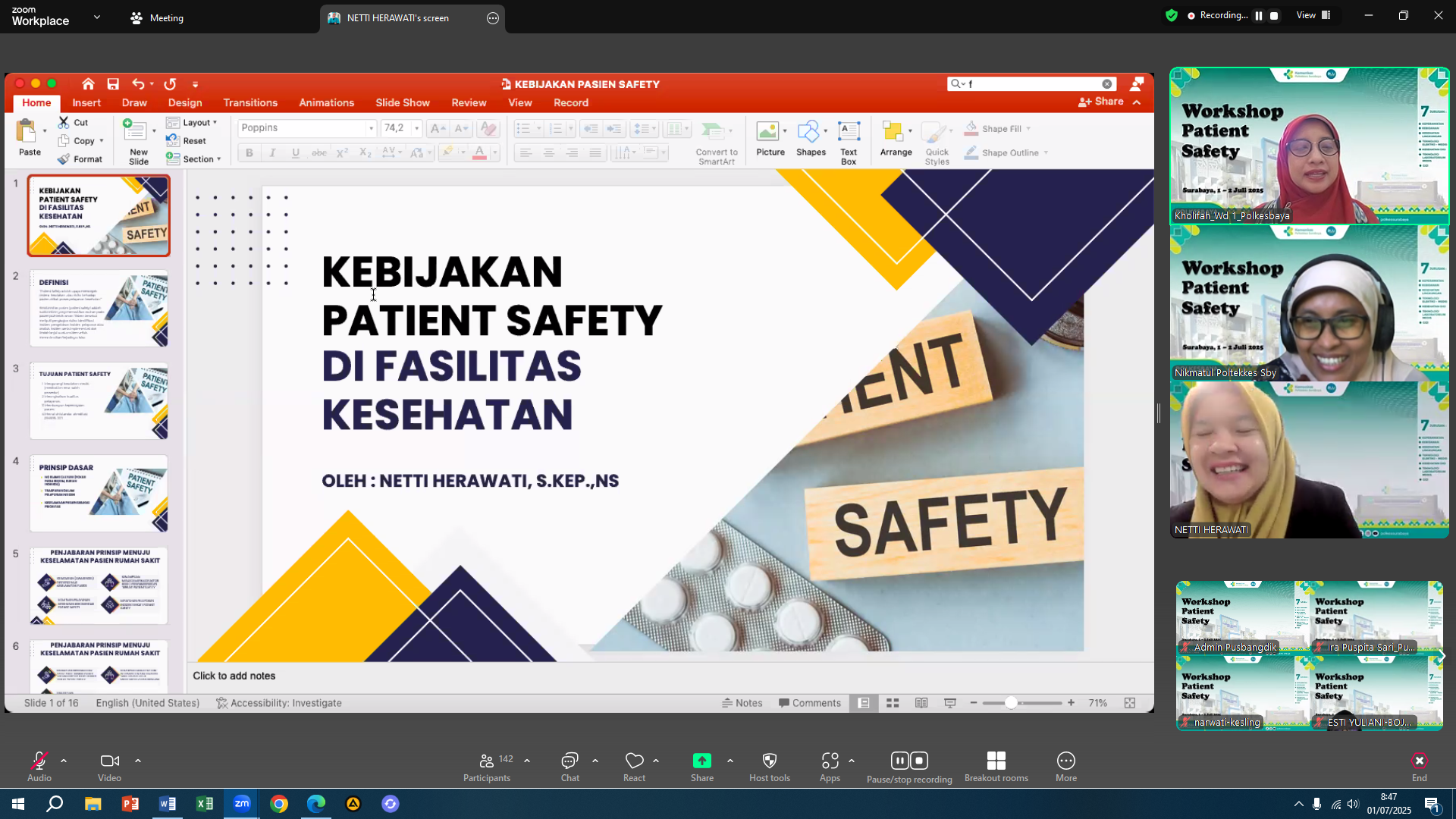The width and height of the screenshot is (1456, 819).
Task: Click the PowerPoint home icon in title bar
Action: 88,84
